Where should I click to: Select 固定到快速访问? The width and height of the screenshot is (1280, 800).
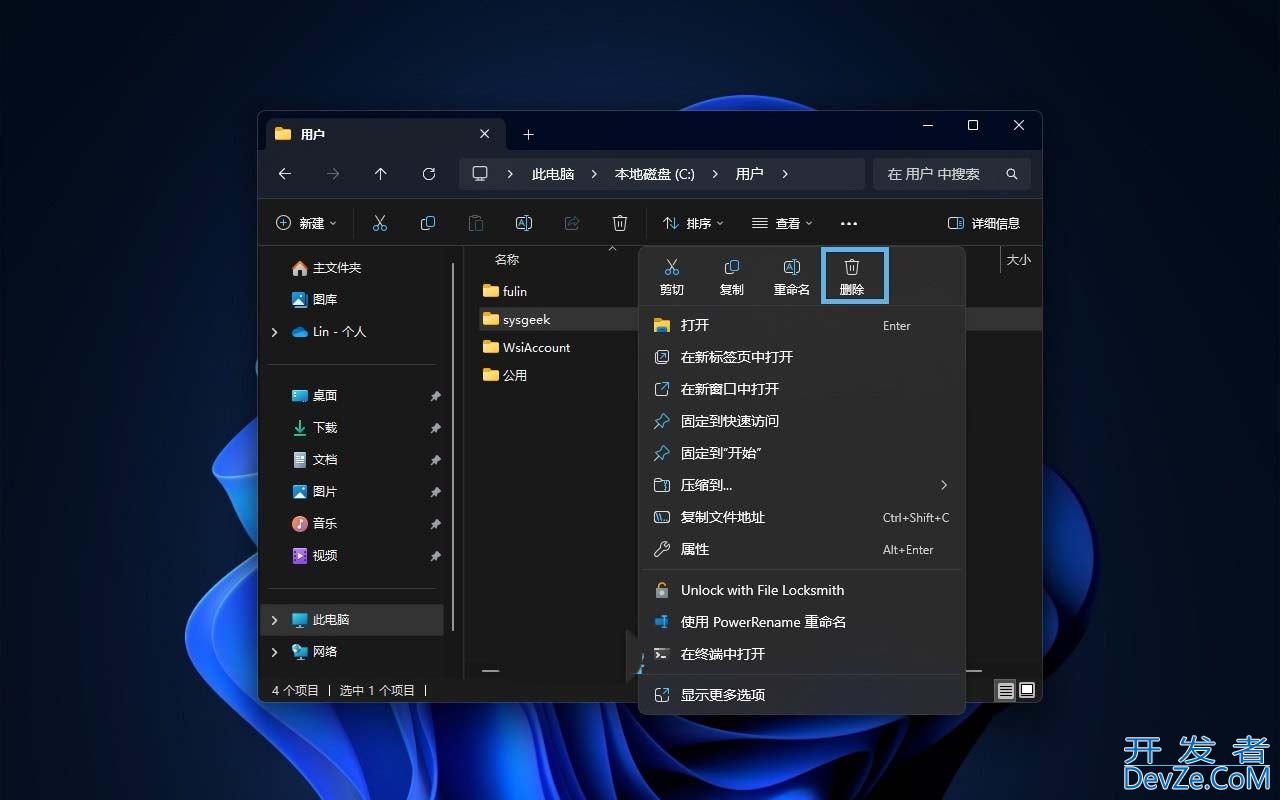[x=801, y=421]
